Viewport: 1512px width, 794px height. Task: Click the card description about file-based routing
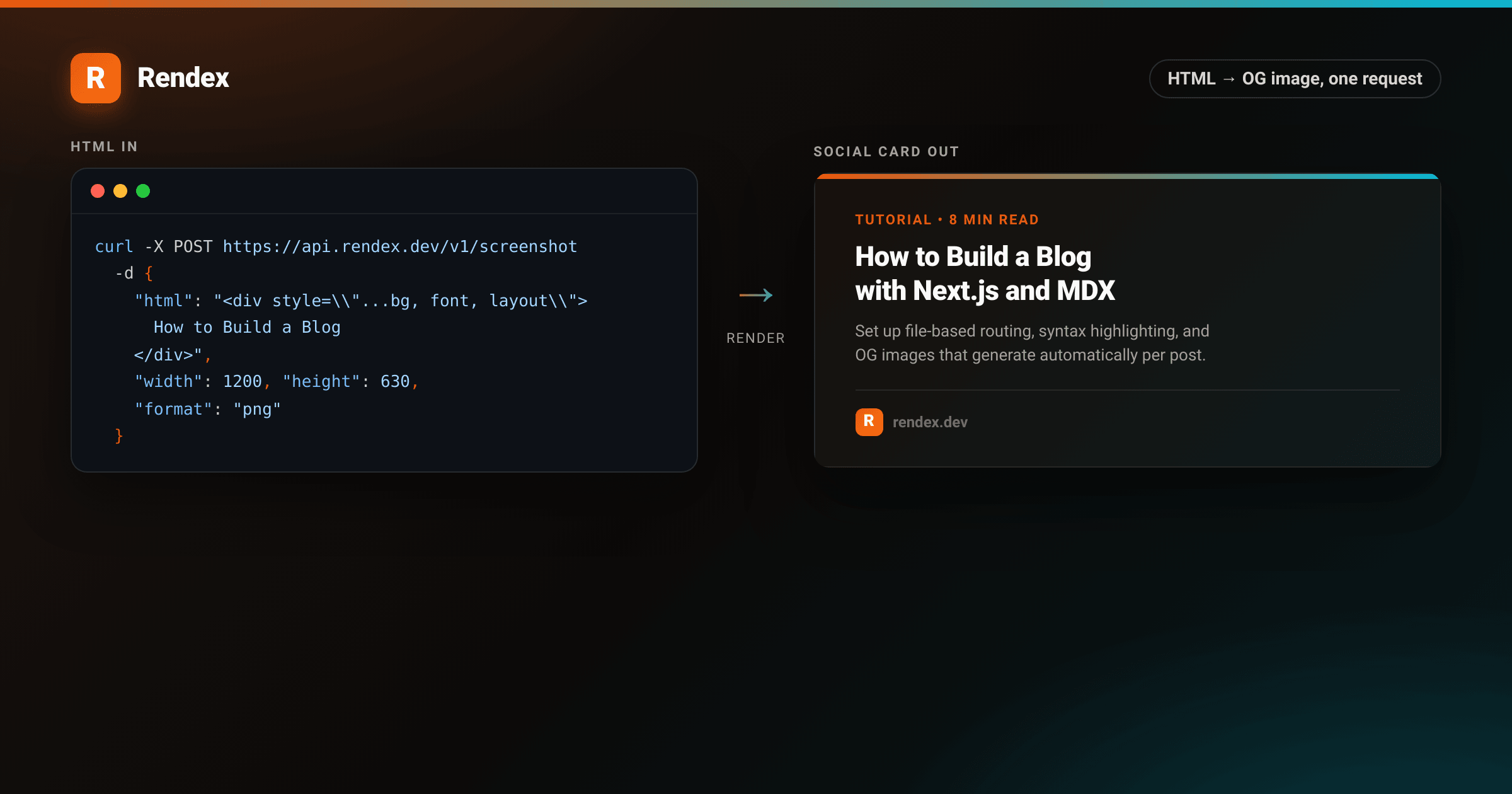1032,343
